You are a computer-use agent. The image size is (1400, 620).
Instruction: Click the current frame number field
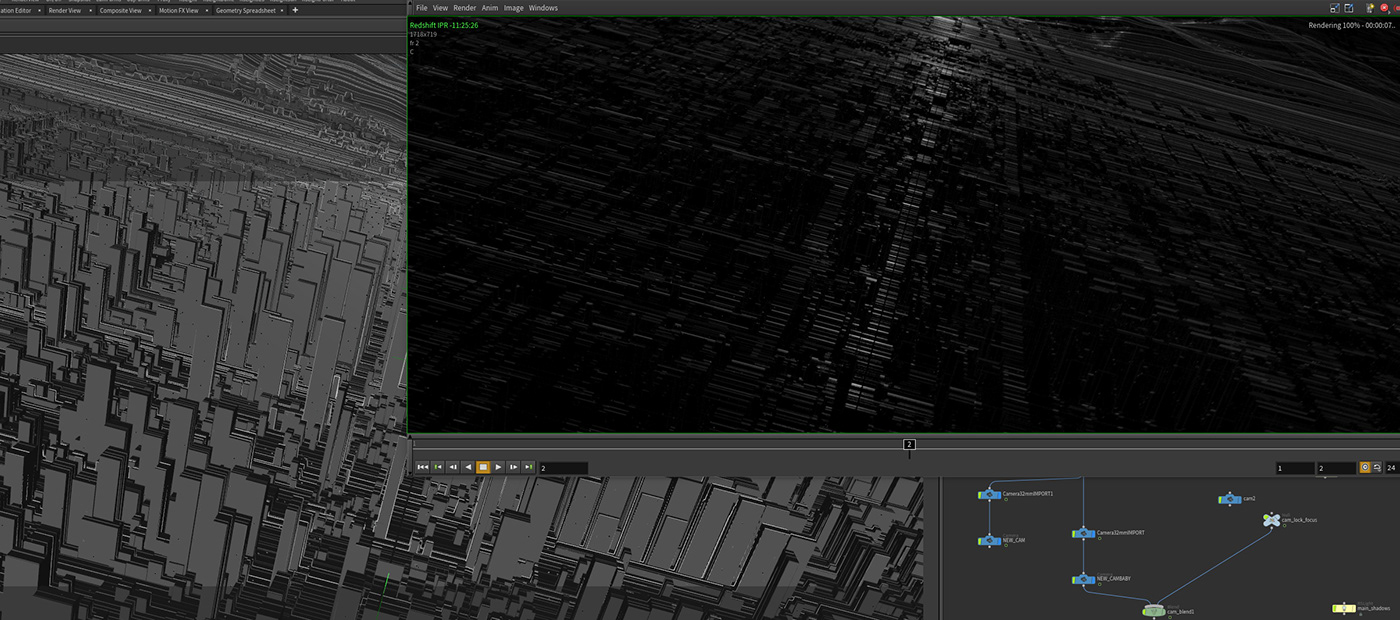tap(563, 468)
